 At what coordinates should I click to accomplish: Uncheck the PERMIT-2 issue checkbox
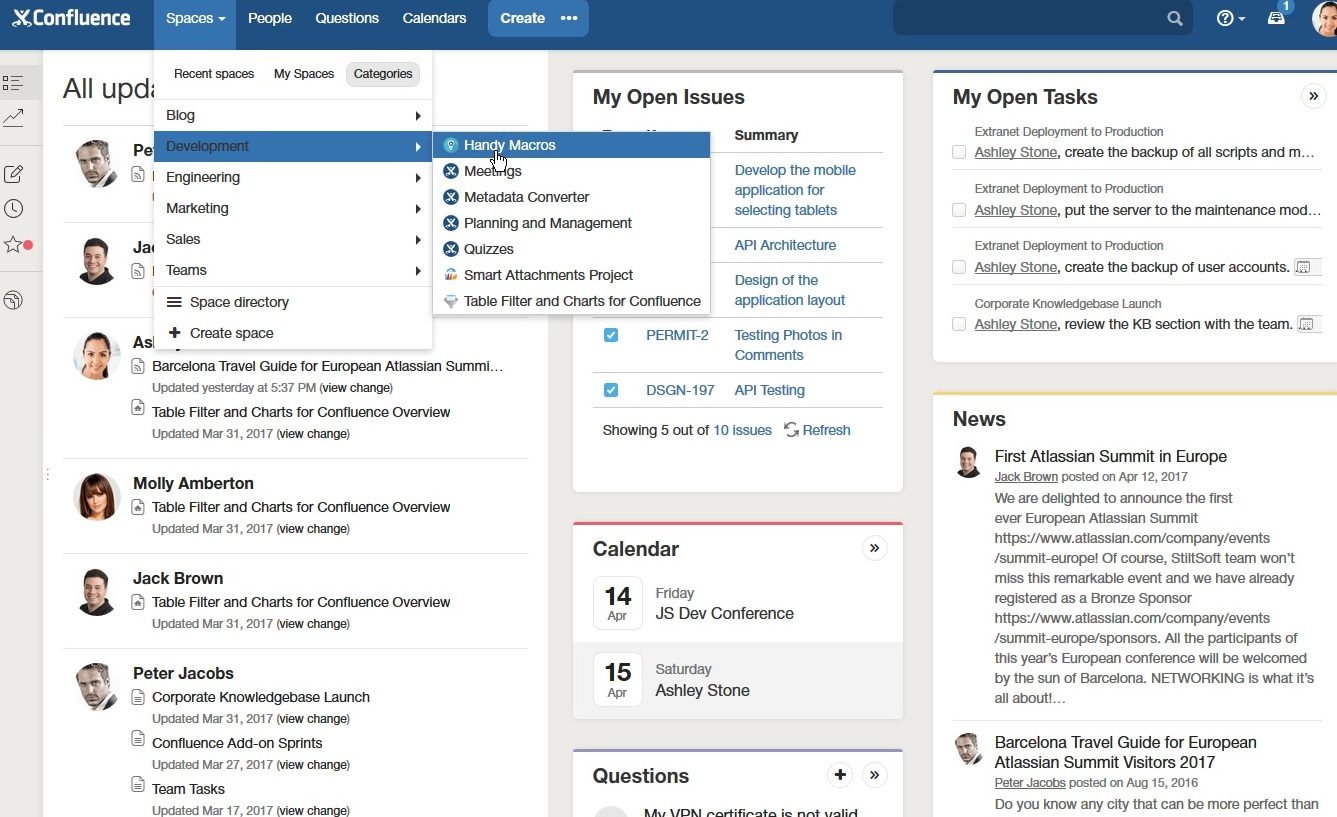(x=611, y=335)
